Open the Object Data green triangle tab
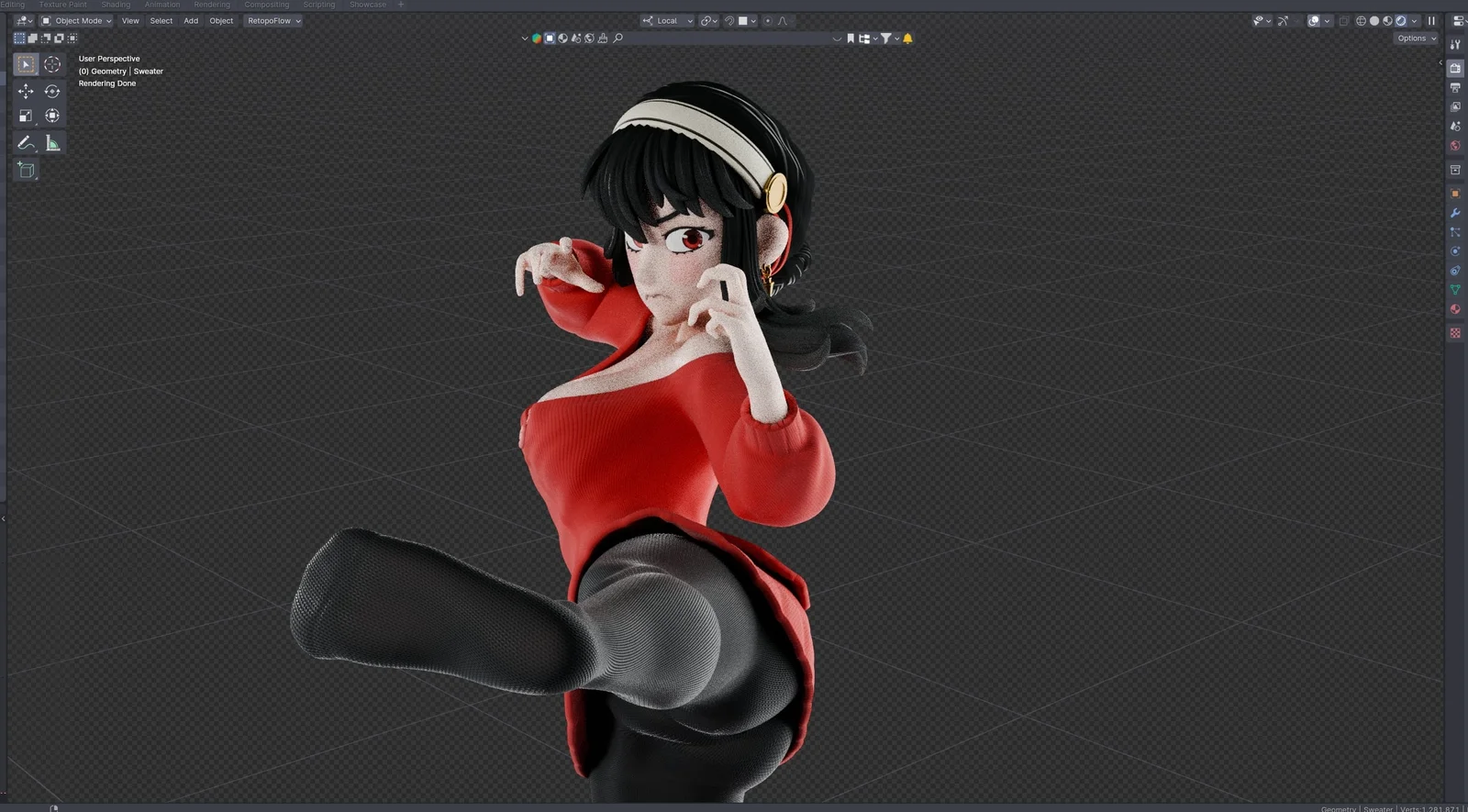 click(x=1455, y=290)
